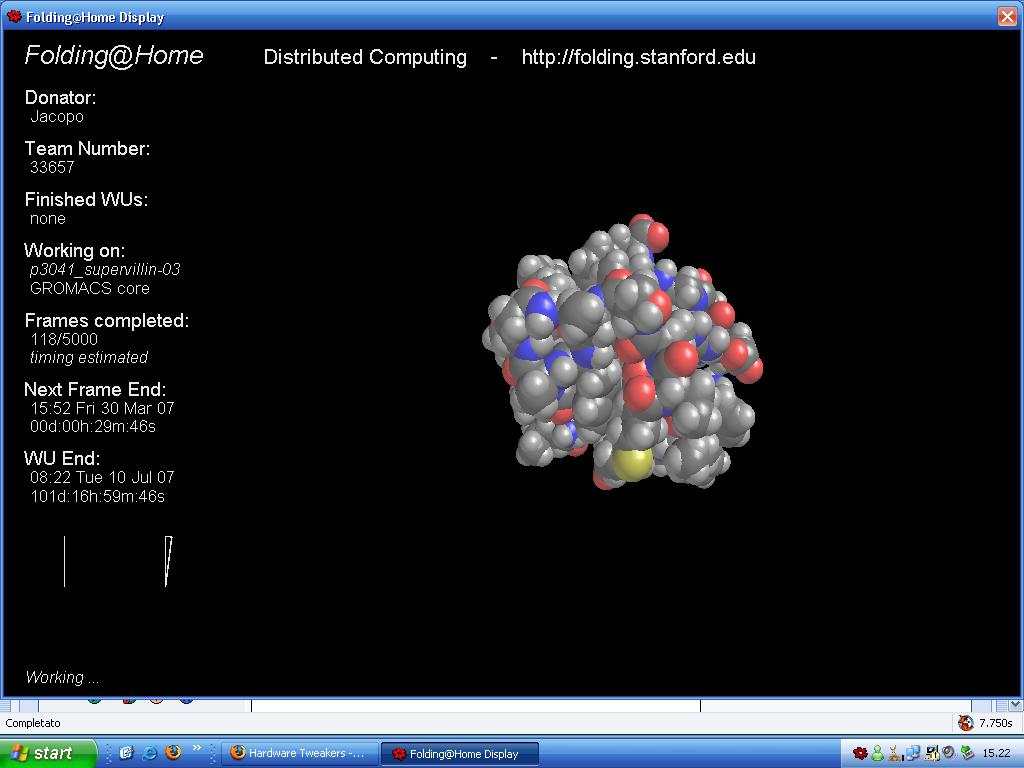Launch Firefox from quick launch
Screen dimensions: 1024x768
tap(173, 752)
